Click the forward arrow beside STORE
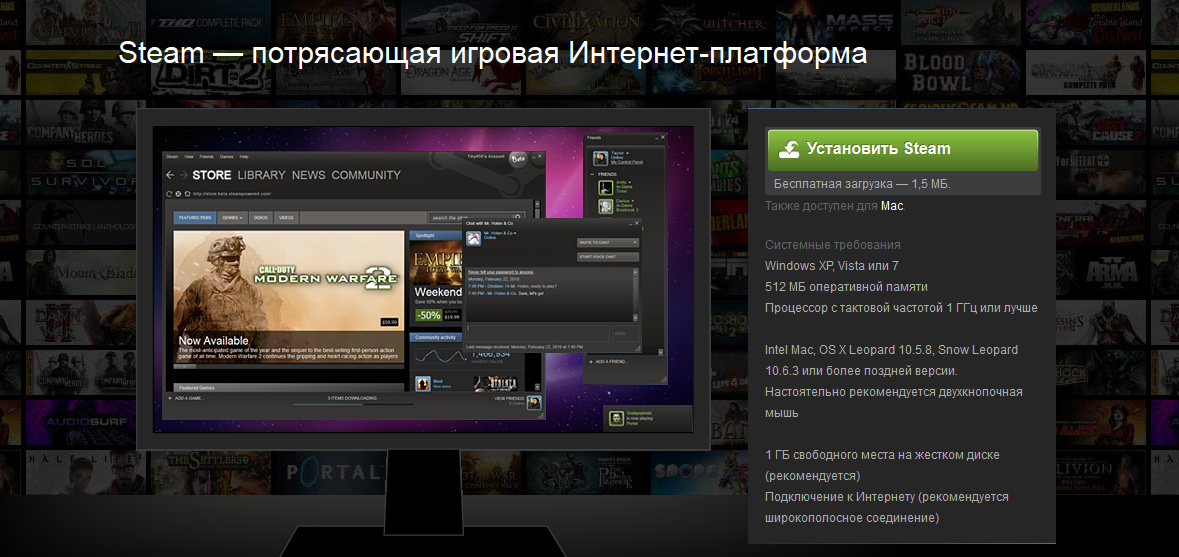The height and width of the screenshot is (557, 1179). click(x=183, y=175)
